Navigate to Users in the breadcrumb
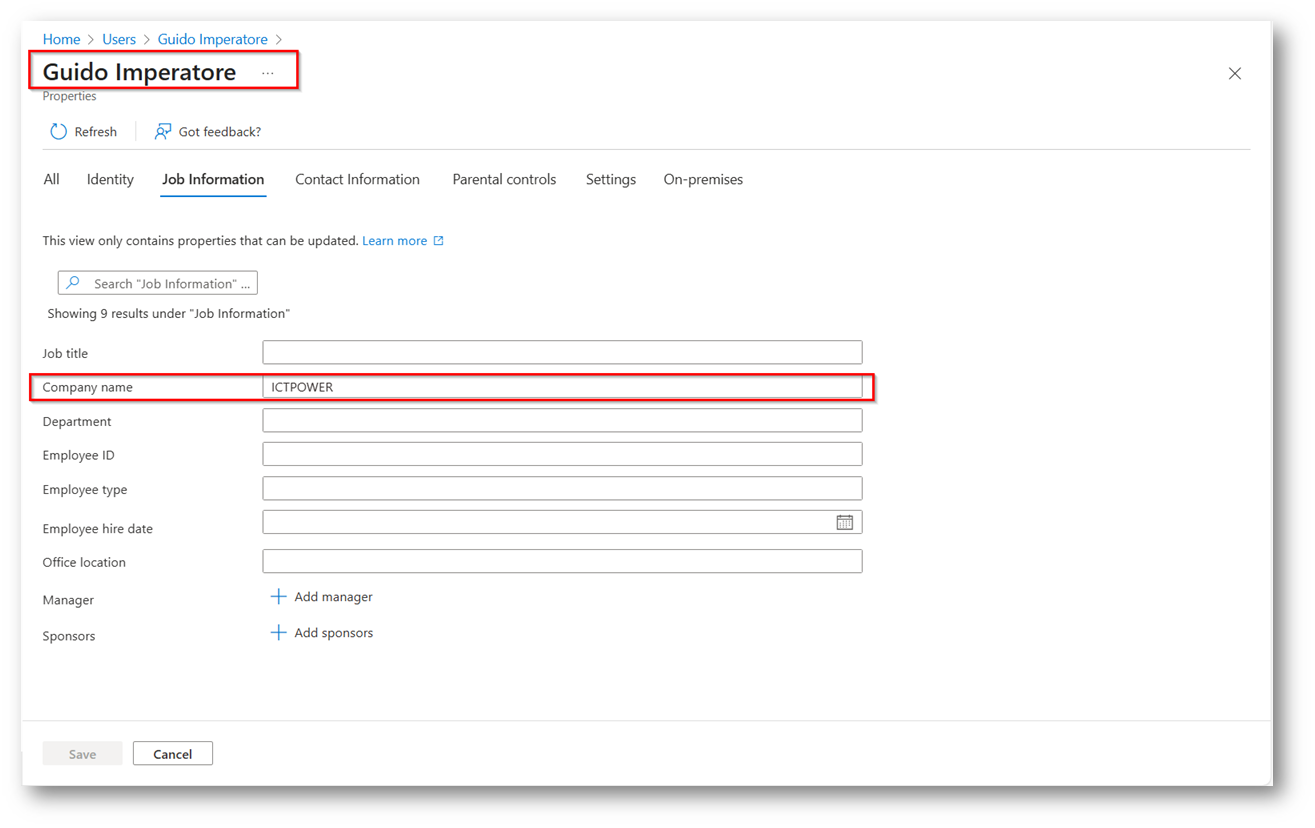This screenshot has width=1315, height=828. (x=119, y=39)
